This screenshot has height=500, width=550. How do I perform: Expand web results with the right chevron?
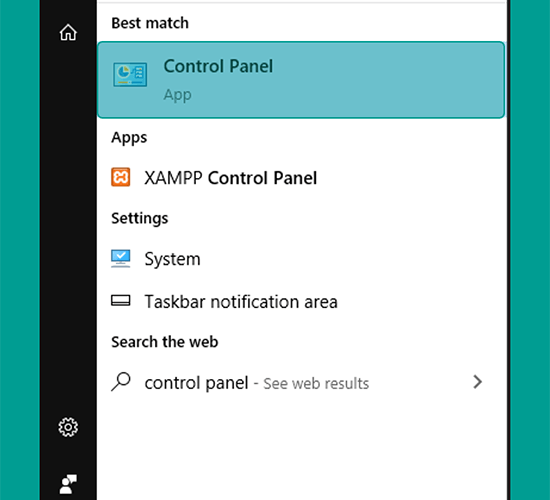point(477,382)
